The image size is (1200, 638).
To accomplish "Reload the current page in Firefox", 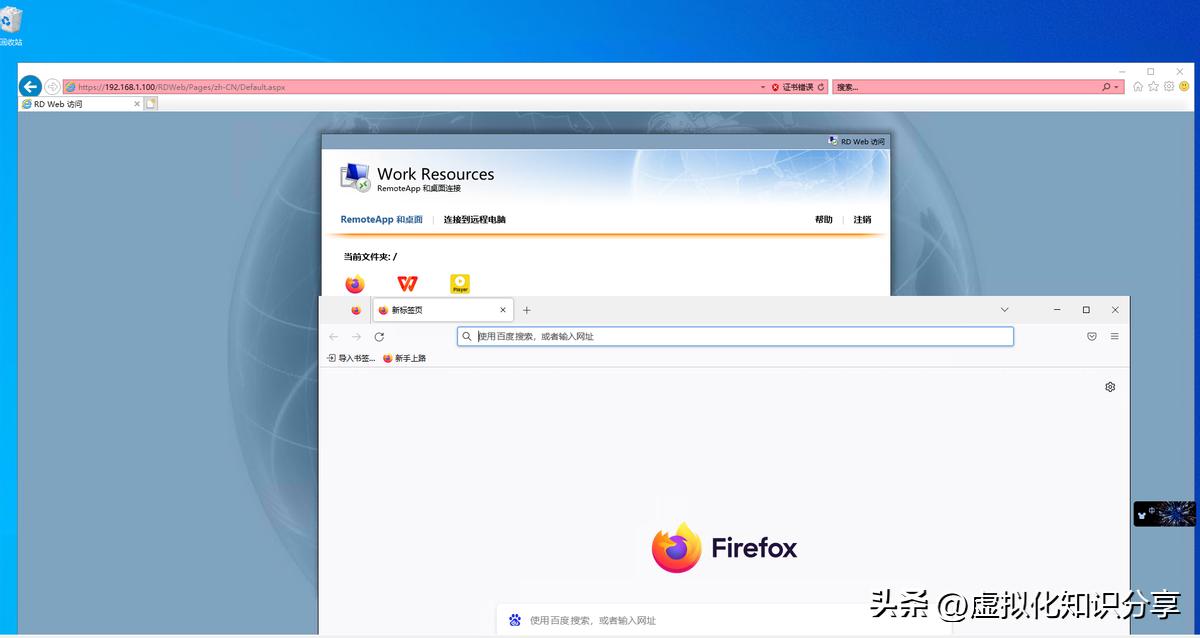I will coord(378,337).
